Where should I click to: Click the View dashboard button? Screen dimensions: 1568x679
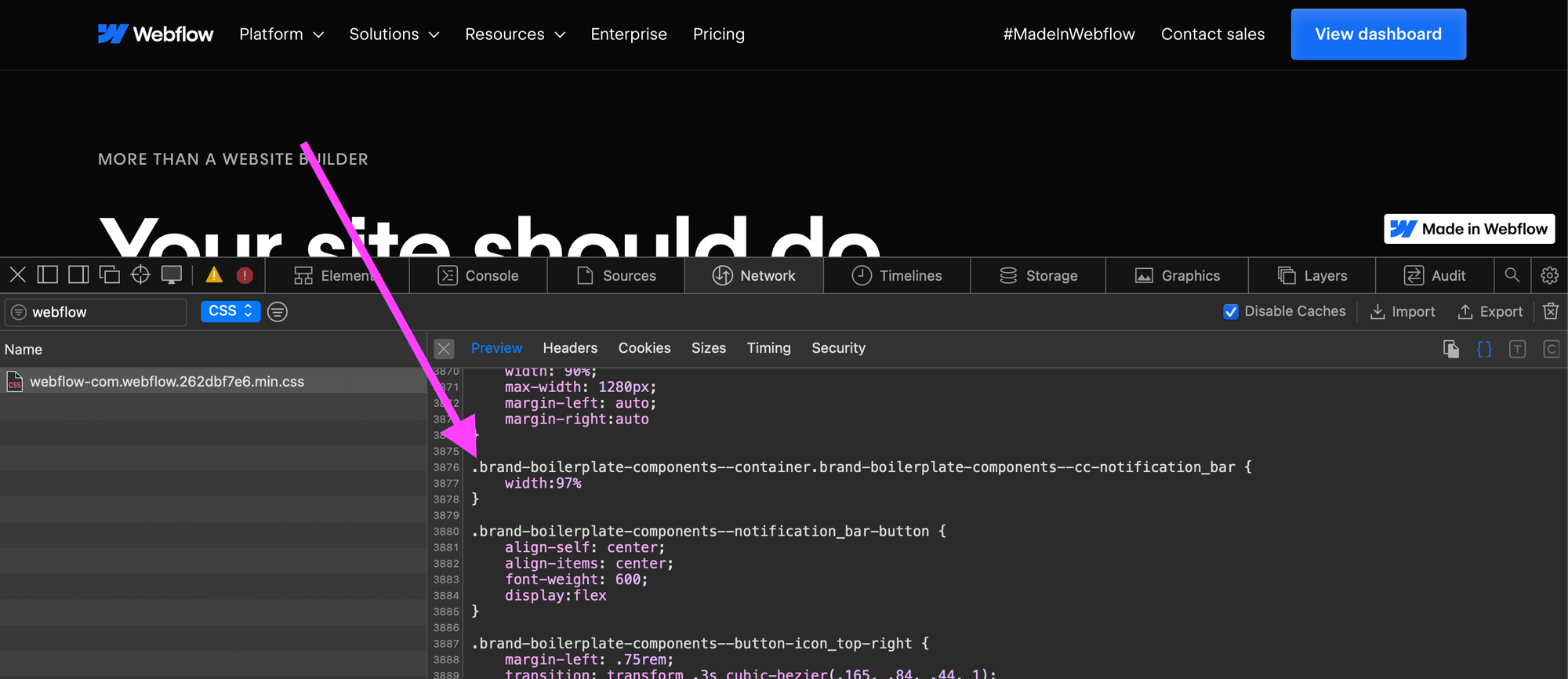[1378, 34]
